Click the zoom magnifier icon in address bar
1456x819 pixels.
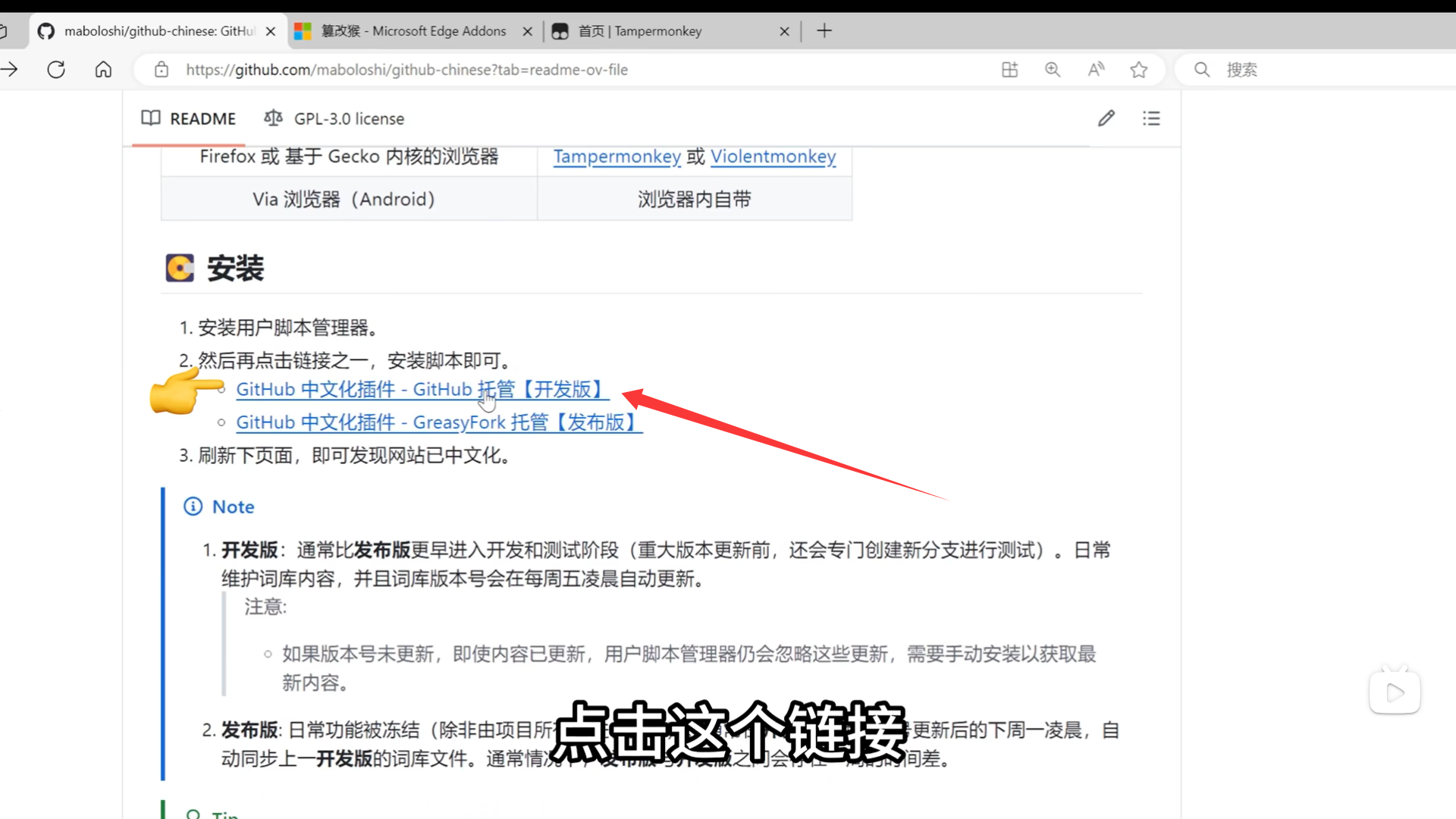pos(1053,70)
